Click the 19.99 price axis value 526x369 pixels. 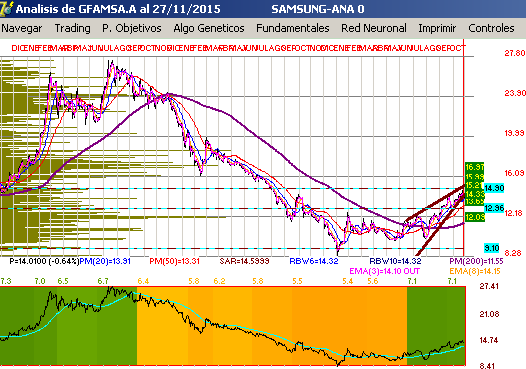pyautogui.click(x=515, y=133)
